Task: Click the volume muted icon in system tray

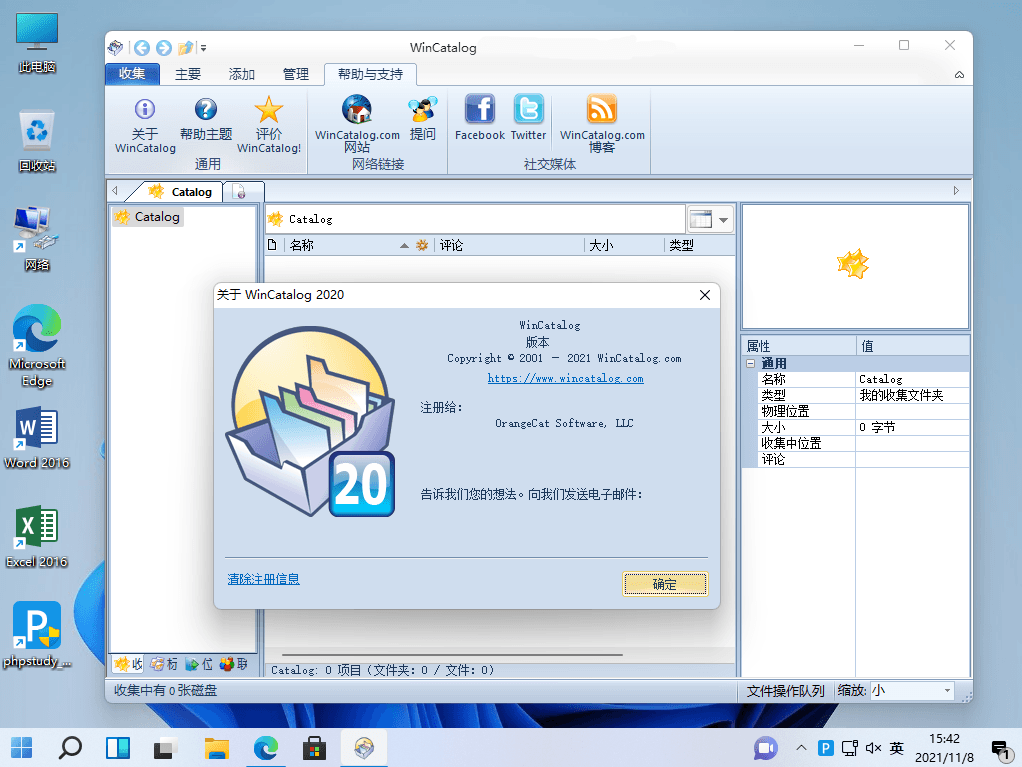Action: click(x=873, y=748)
